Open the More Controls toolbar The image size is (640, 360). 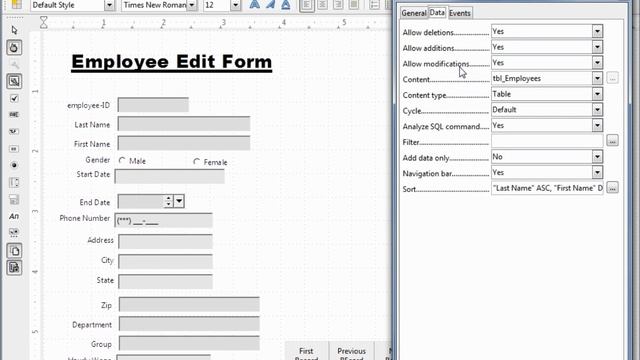tap(14, 233)
